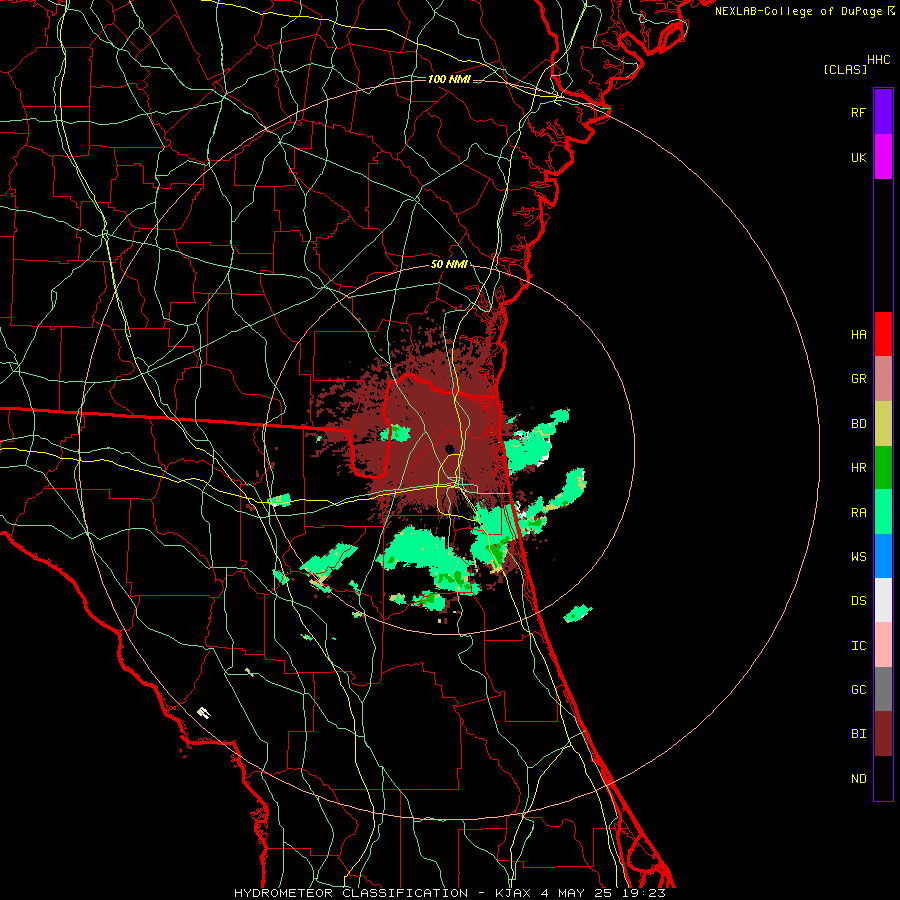Click the BD legend label

pyautogui.click(x=858, y=424)
